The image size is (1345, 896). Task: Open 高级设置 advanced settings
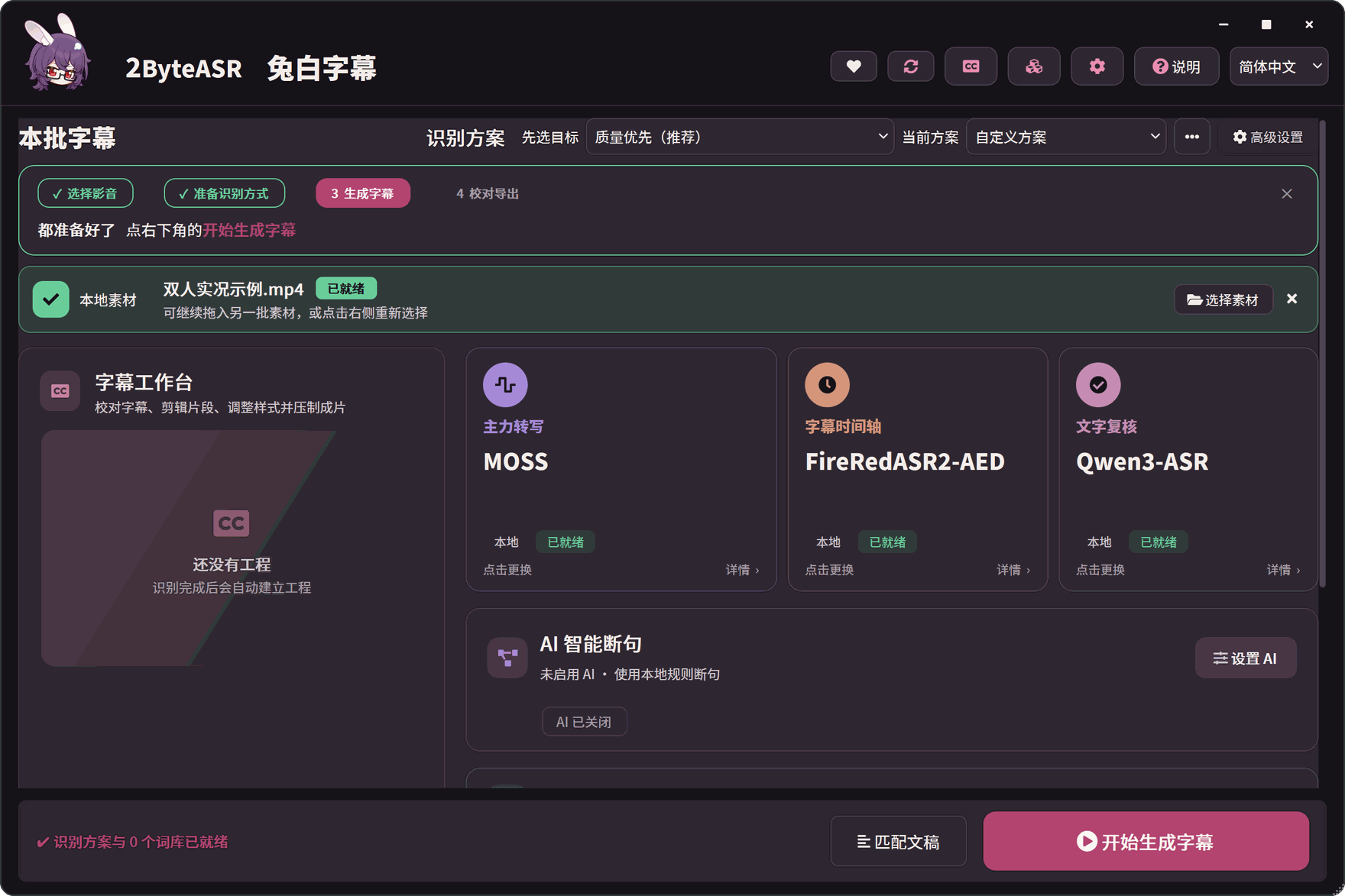click(1268, 137)
